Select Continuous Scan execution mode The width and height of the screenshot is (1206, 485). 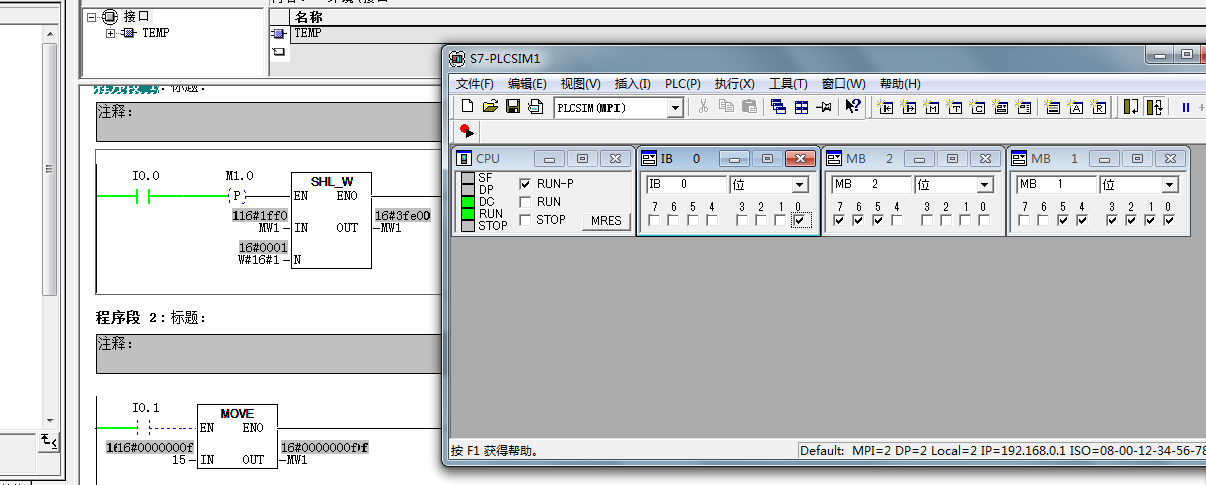(x=1154, y=107)
